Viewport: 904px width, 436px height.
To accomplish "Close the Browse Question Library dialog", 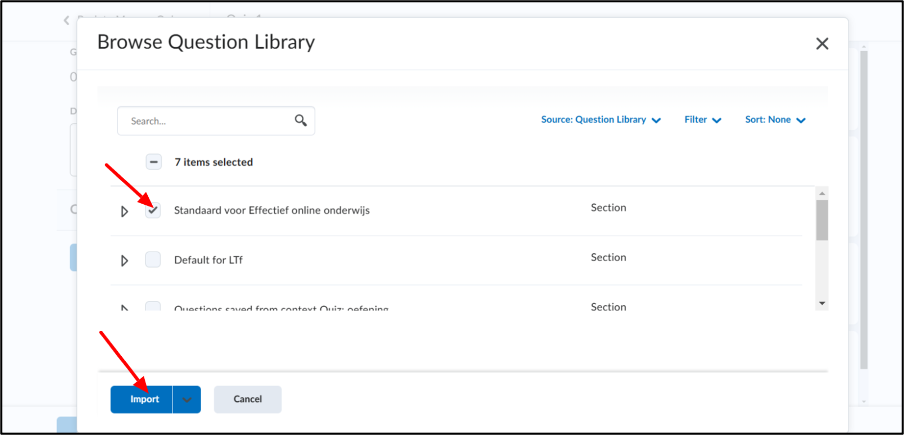I will click(x=822, y=43).
